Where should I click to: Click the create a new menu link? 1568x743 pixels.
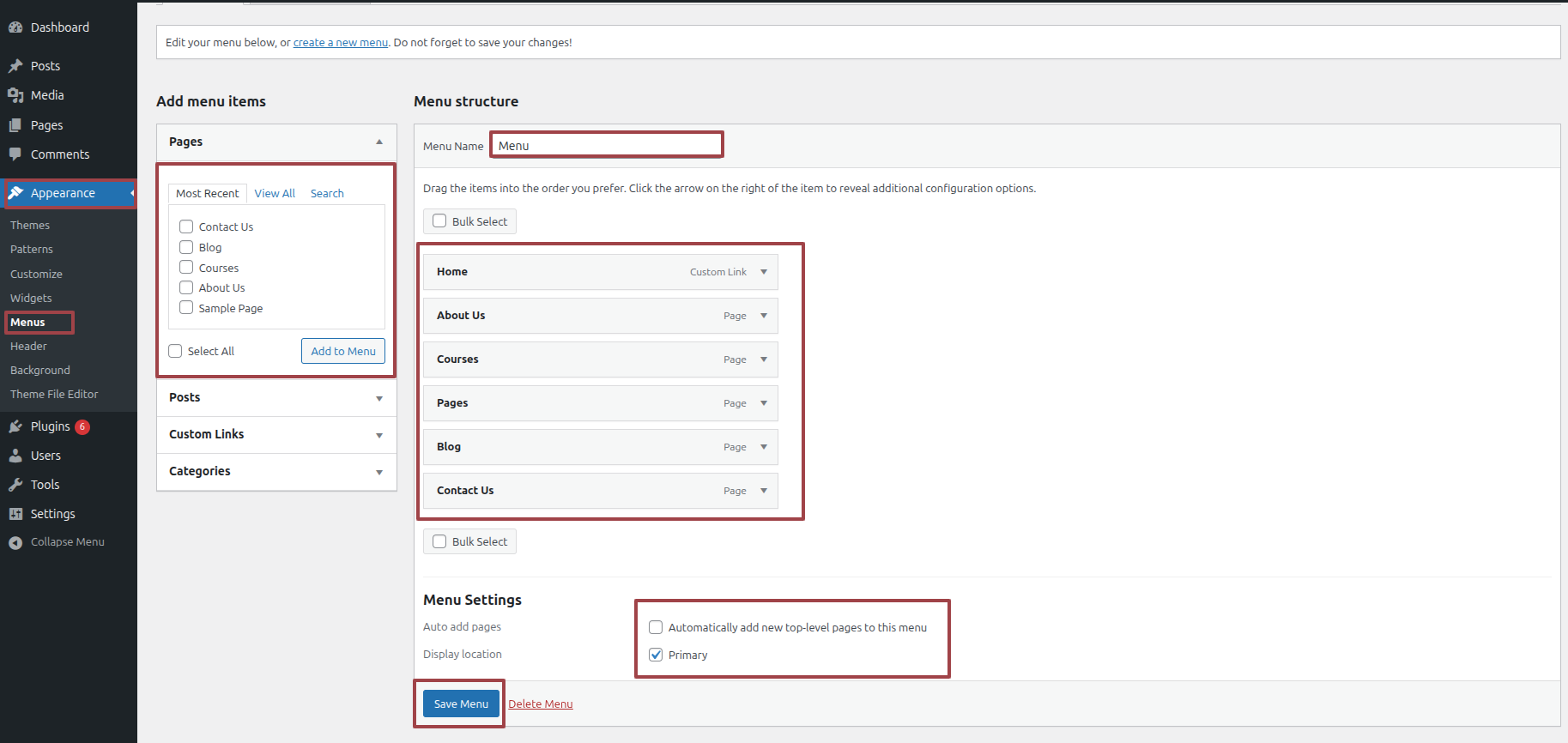(341, 42)
